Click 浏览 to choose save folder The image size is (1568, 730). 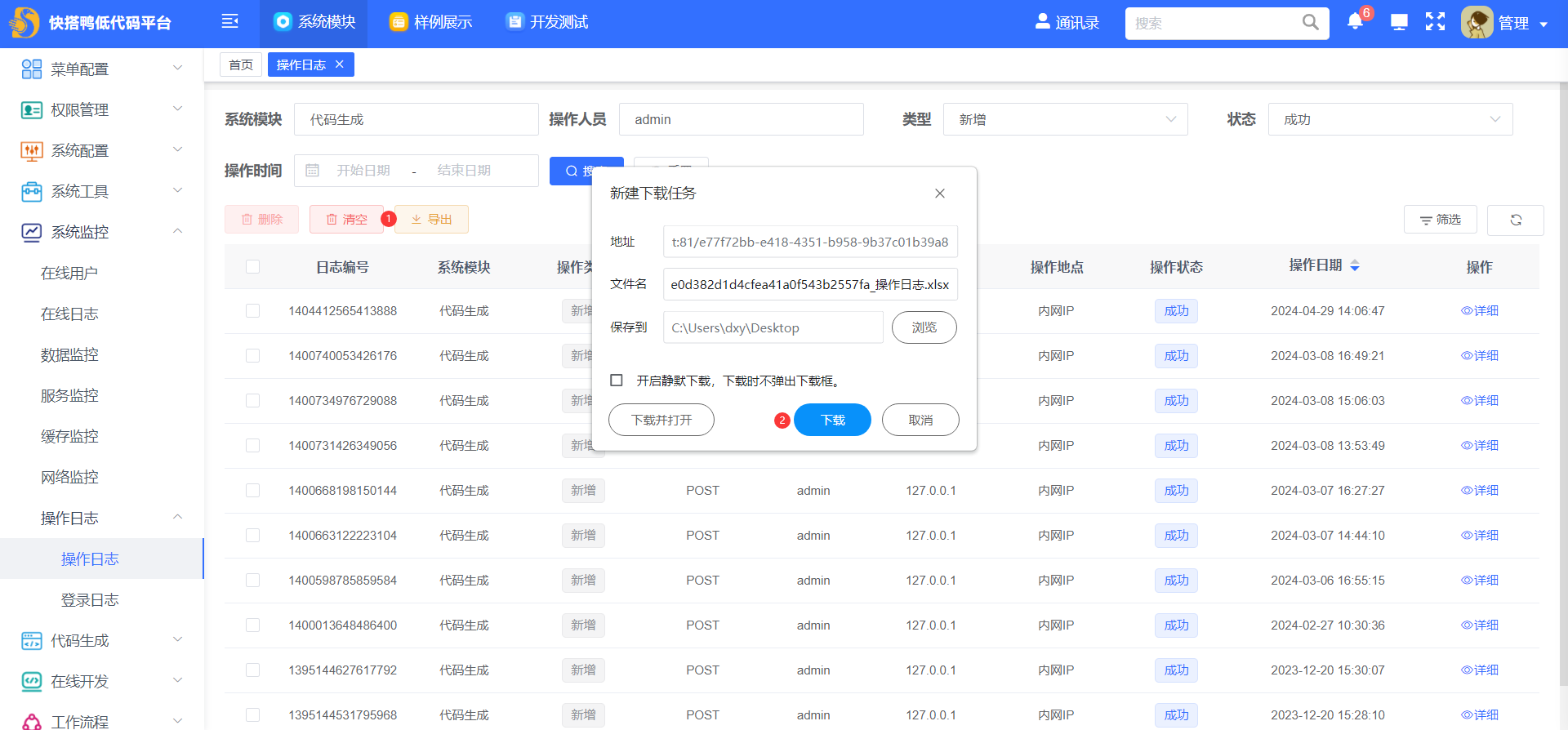point(924,327)
